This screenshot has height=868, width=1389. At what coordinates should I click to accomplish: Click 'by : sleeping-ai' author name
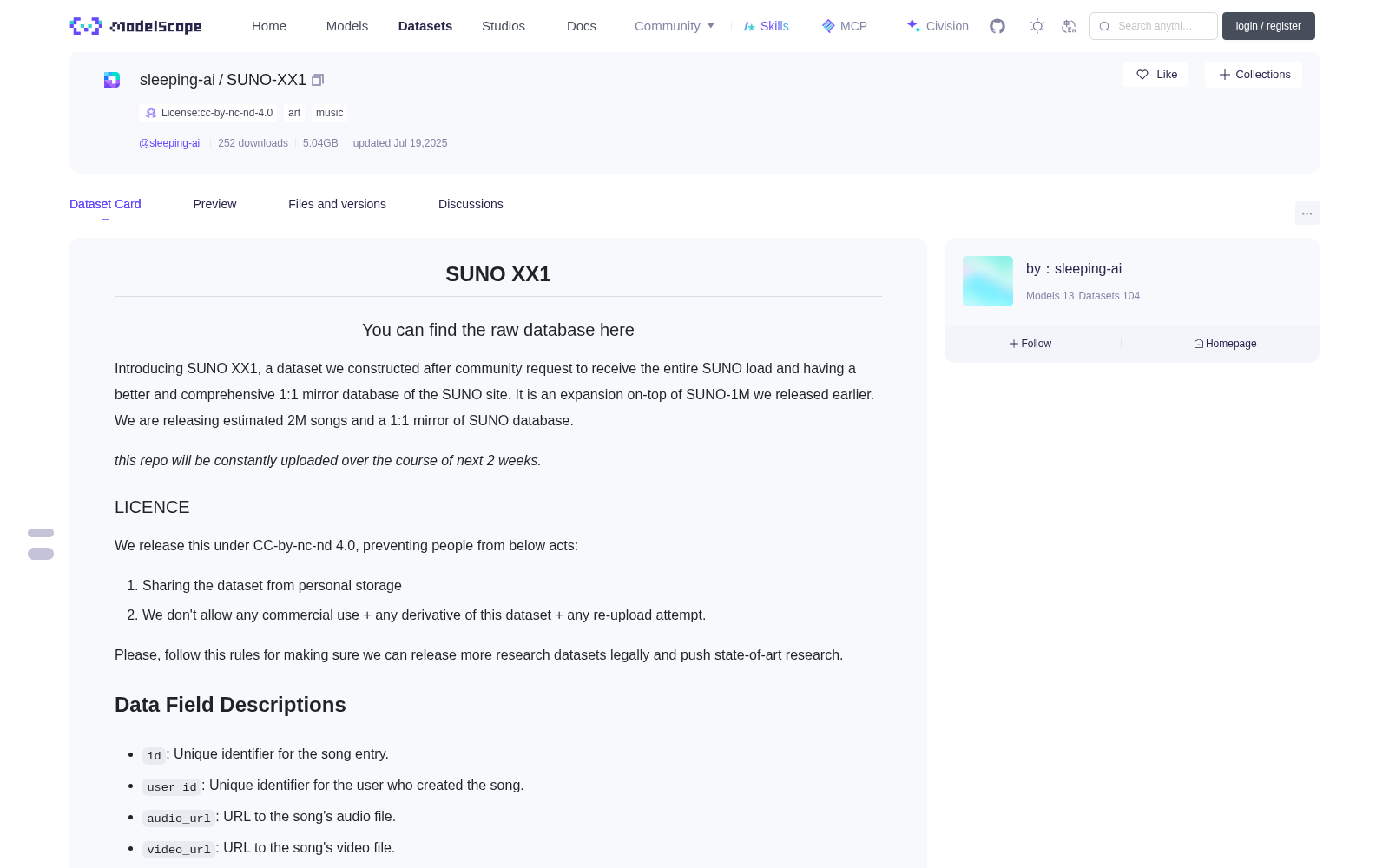pyautogui.click(x=1074, y=269)
